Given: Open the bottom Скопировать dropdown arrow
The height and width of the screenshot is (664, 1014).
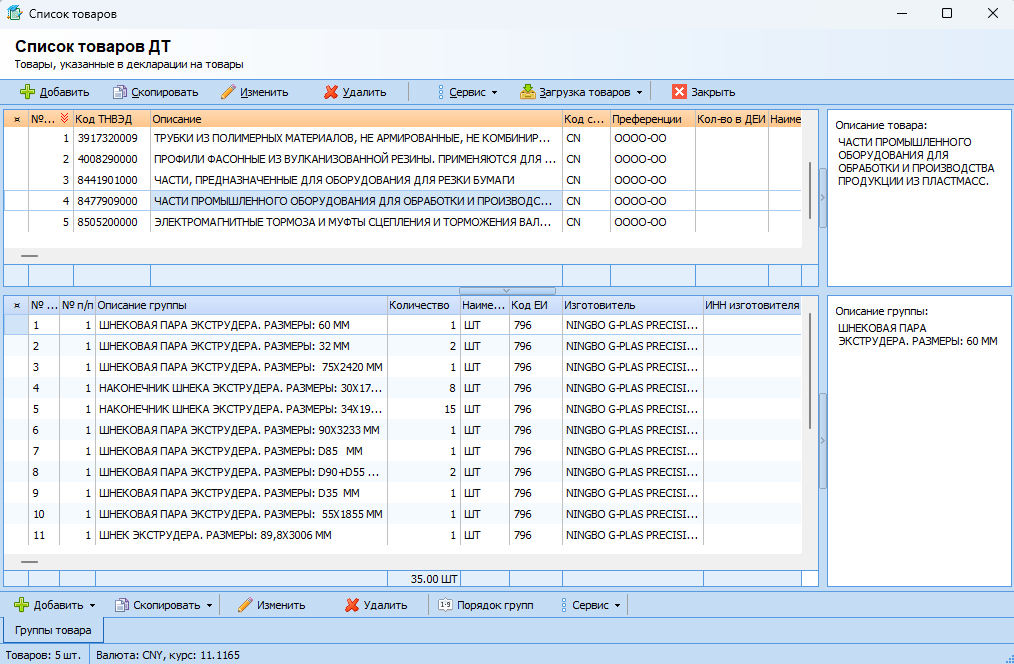Looking at the screenshot, I should pyautogui.click(x=209, y=606).
